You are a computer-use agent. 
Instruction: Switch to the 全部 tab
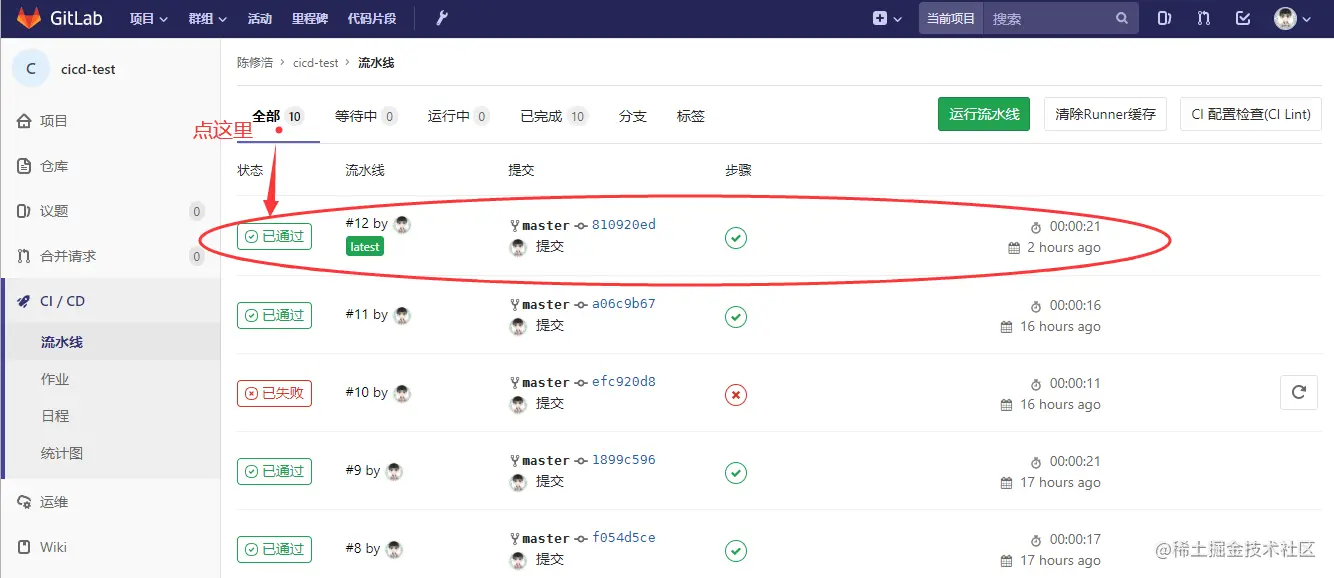278,116
